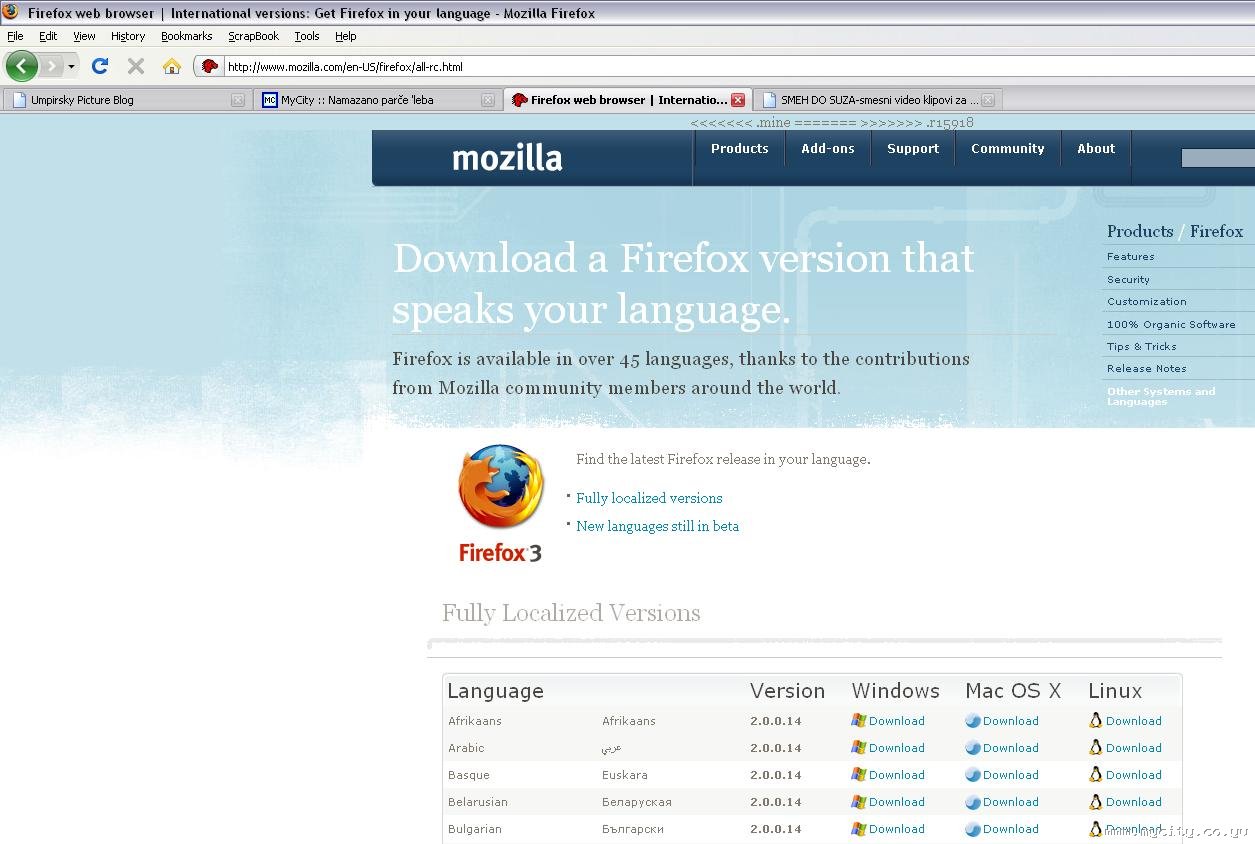
Task: Click Linux penguin icon in Afrikaans row
Action: point(1095,721)
